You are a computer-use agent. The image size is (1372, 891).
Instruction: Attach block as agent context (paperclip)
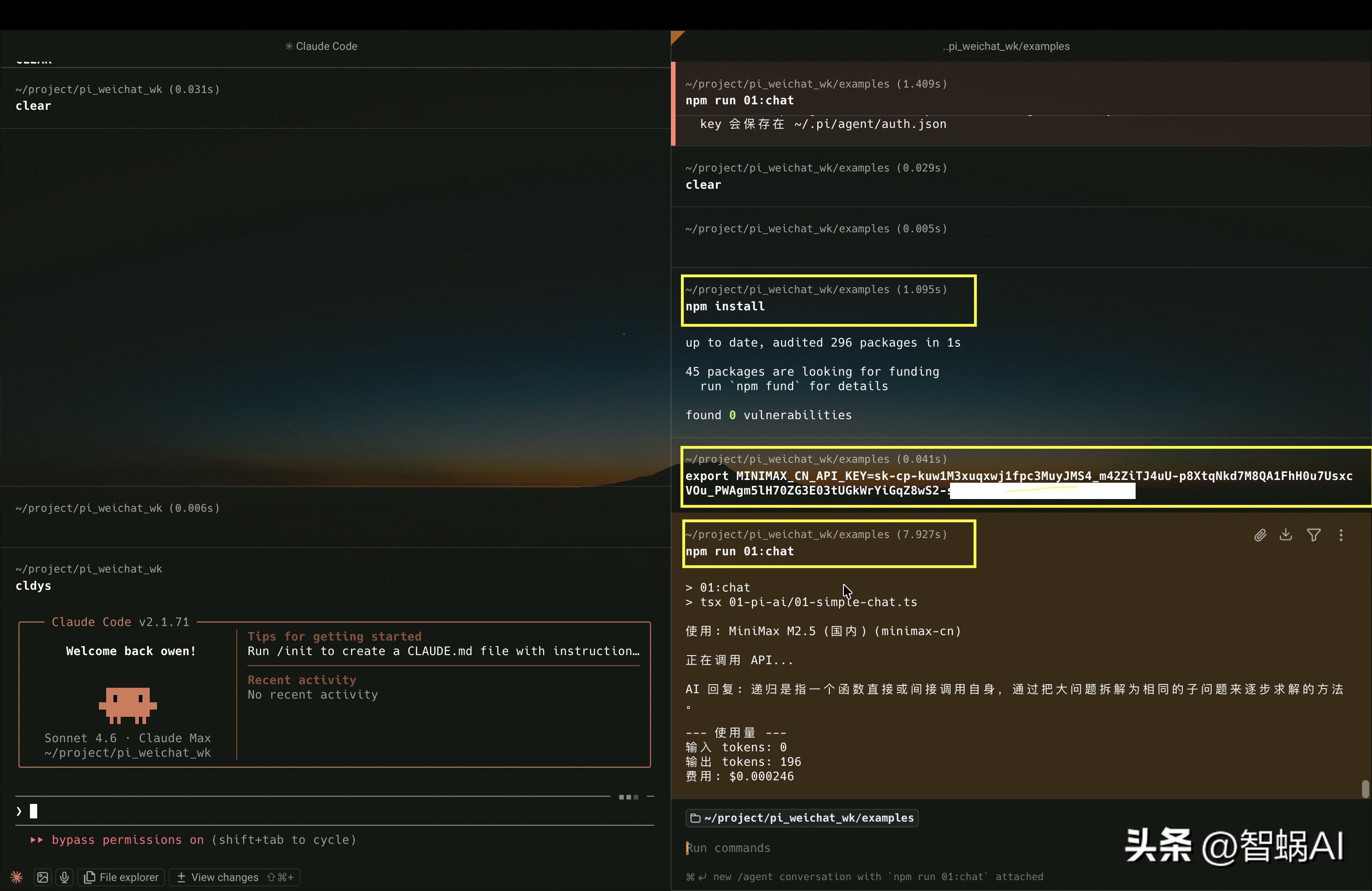[1260, 535]
